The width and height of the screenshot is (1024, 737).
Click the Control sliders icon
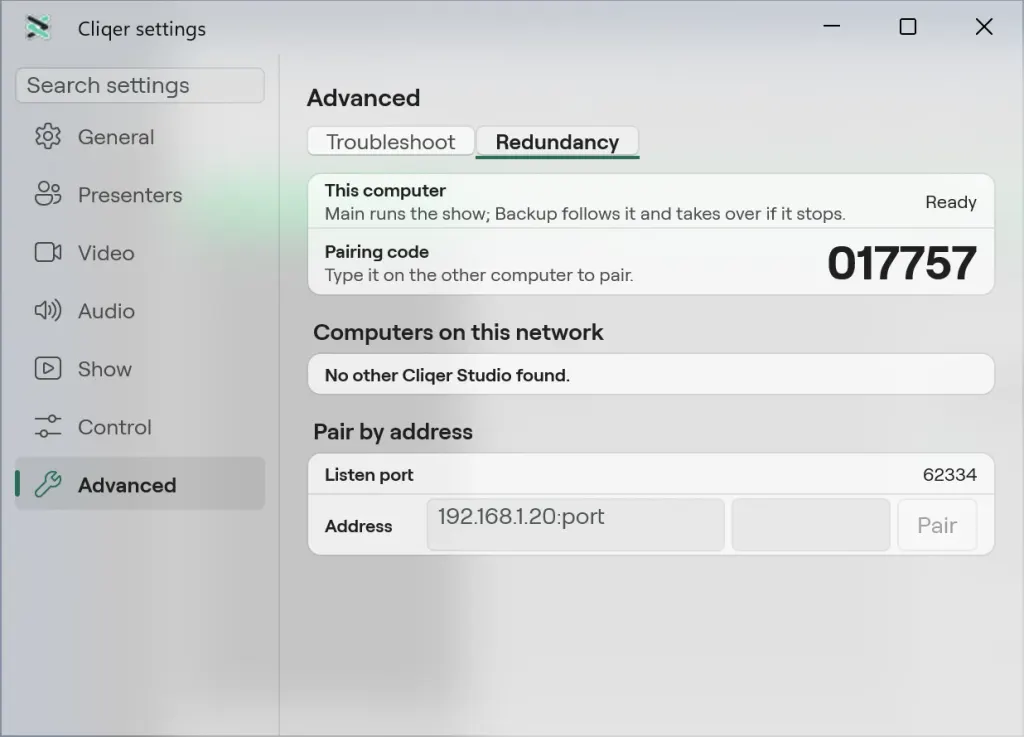(48, 427)
